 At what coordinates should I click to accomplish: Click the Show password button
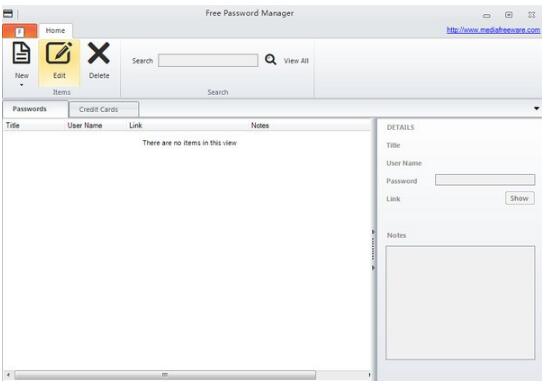(x=520, y=198)
